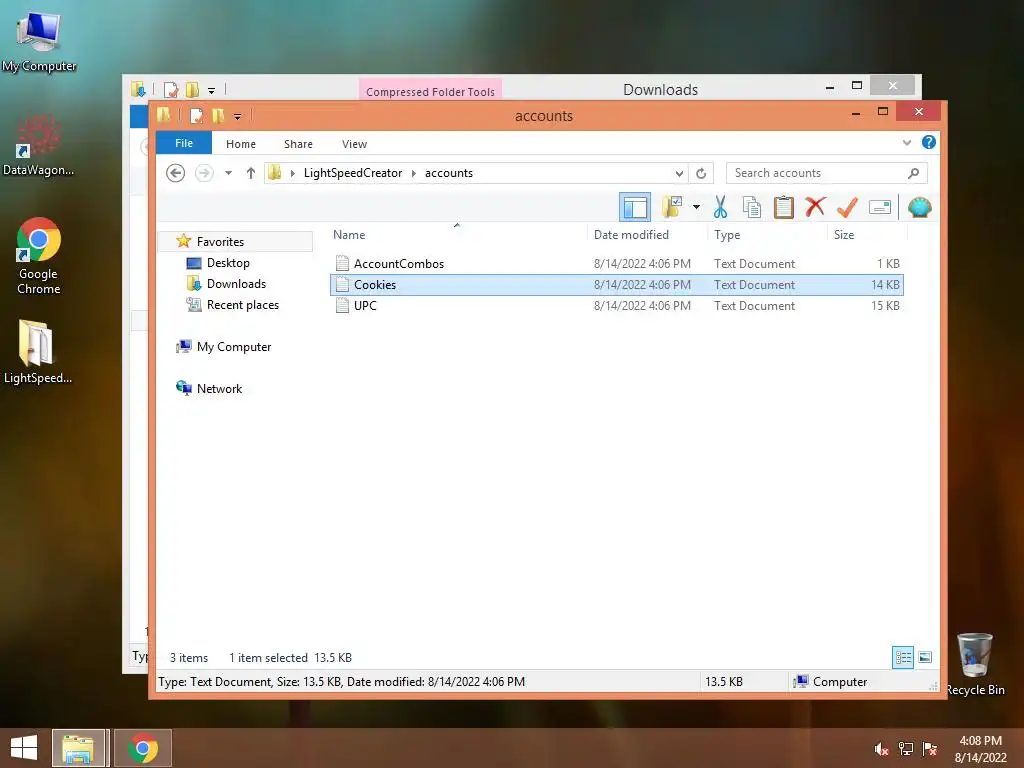Viewport: 1024px width, 768px height.
Task: Click the accounts window quick-access Properties icon
Action: click(196, 116)
